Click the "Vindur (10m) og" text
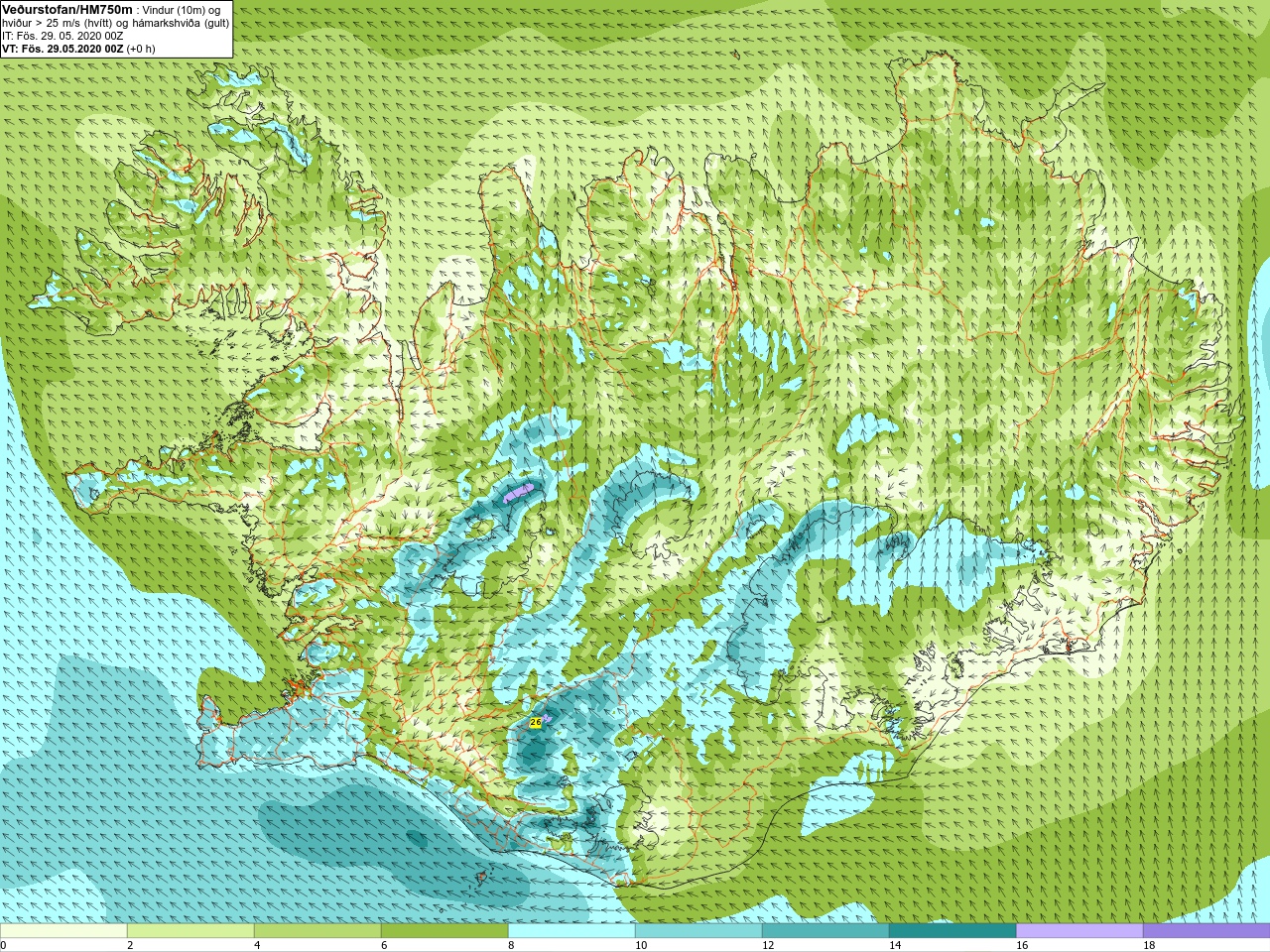This screenshot has width=1270, height=952. tap(182, 10)
